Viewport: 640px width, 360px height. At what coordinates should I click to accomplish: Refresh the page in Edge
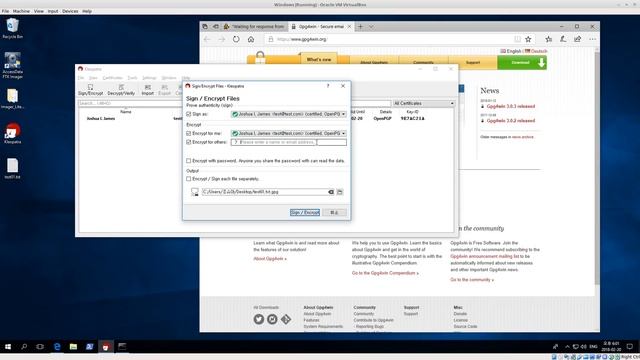pyautogui.click(x=236, y=39)
